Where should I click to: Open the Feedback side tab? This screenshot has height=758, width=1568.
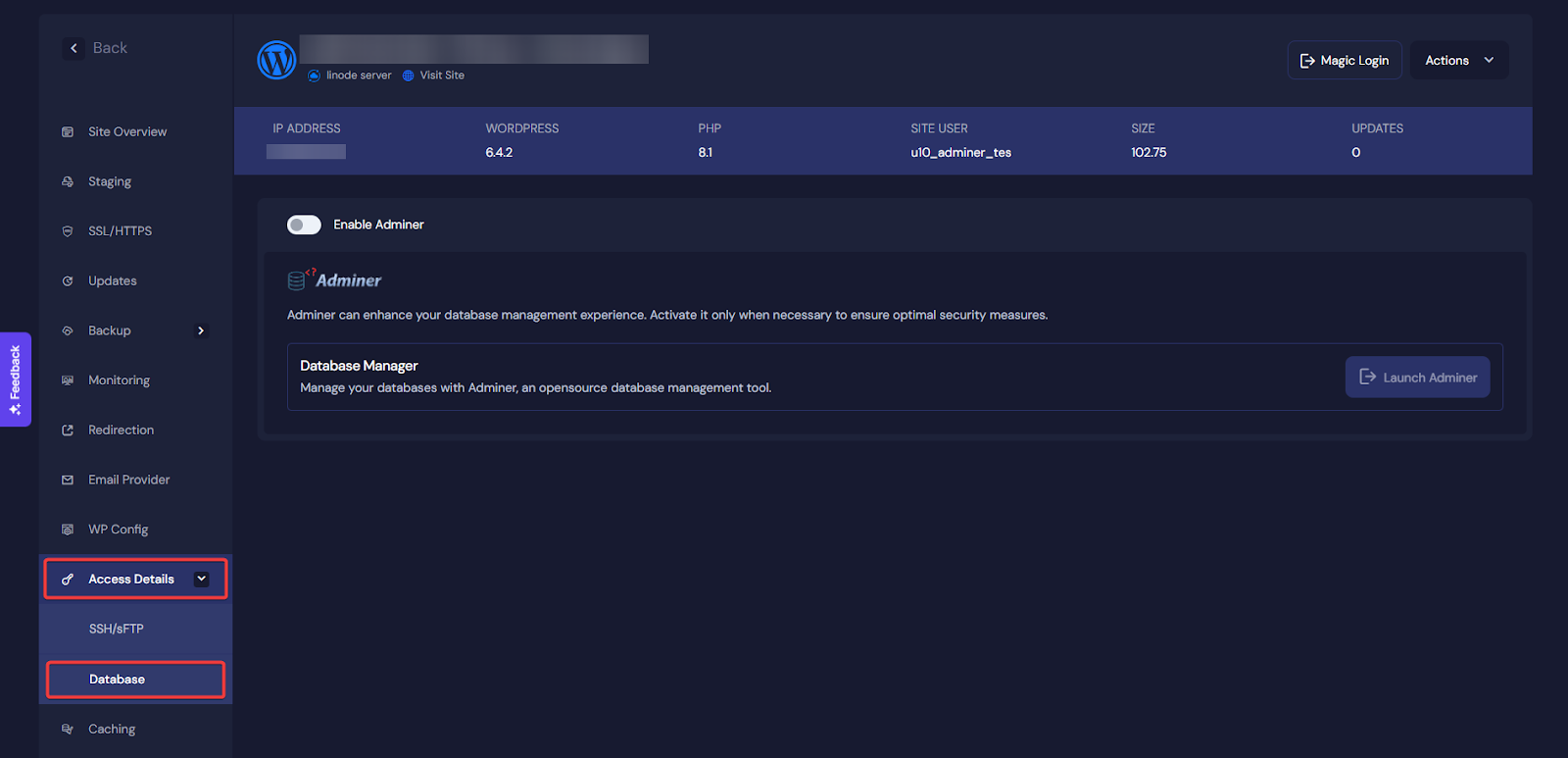(15, 379)
